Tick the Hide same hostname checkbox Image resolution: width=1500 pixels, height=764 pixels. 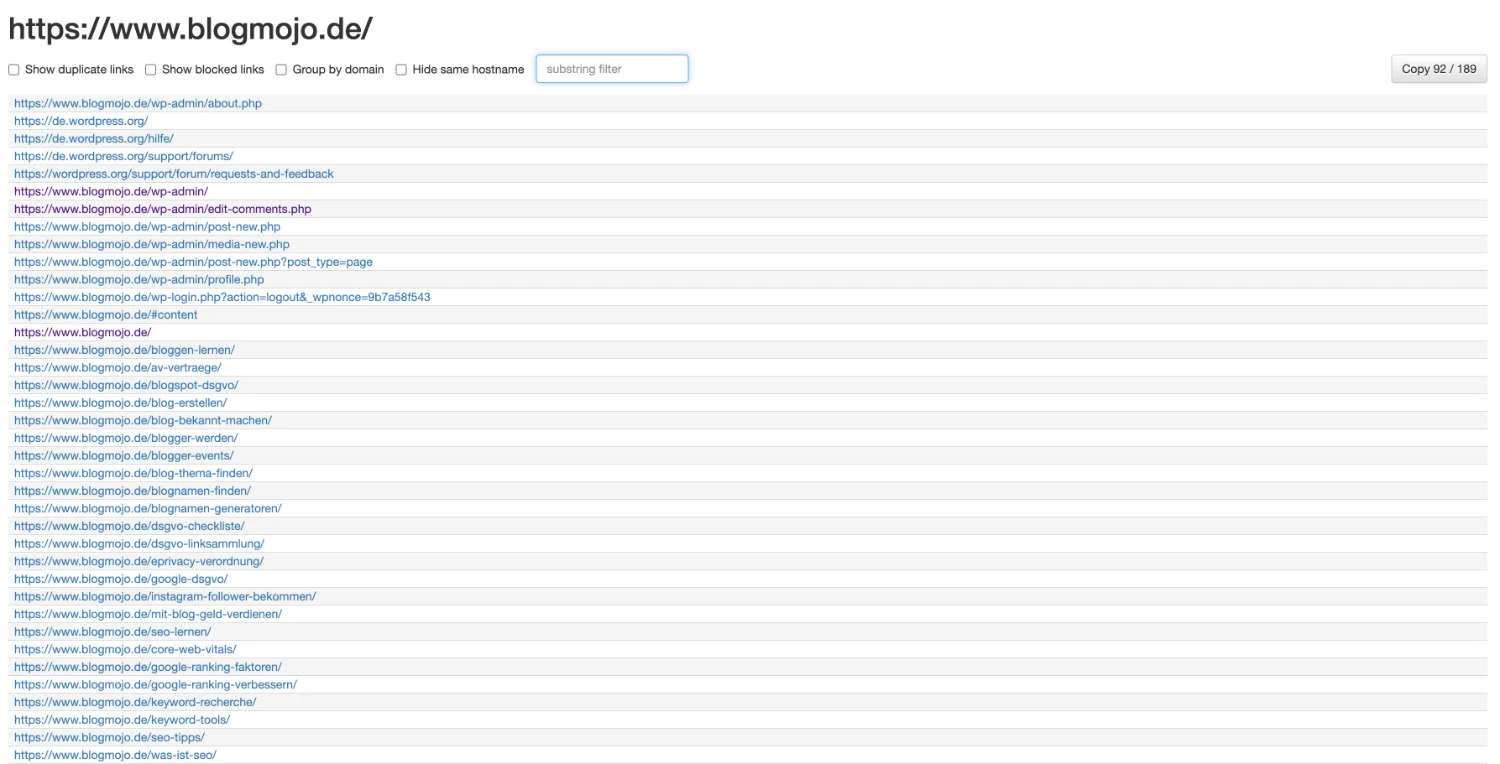click(402, 70)
